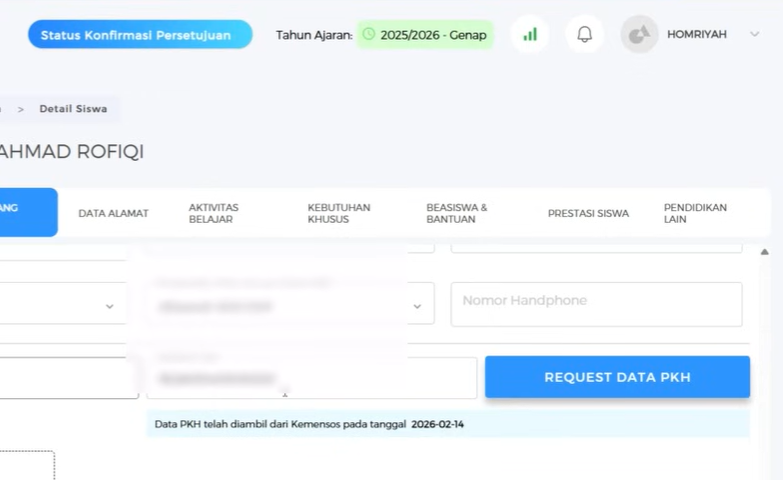783x480 pixels.
Task: Click the Status Konfirmasi Persetujuan button
Action: click(140, 34)
